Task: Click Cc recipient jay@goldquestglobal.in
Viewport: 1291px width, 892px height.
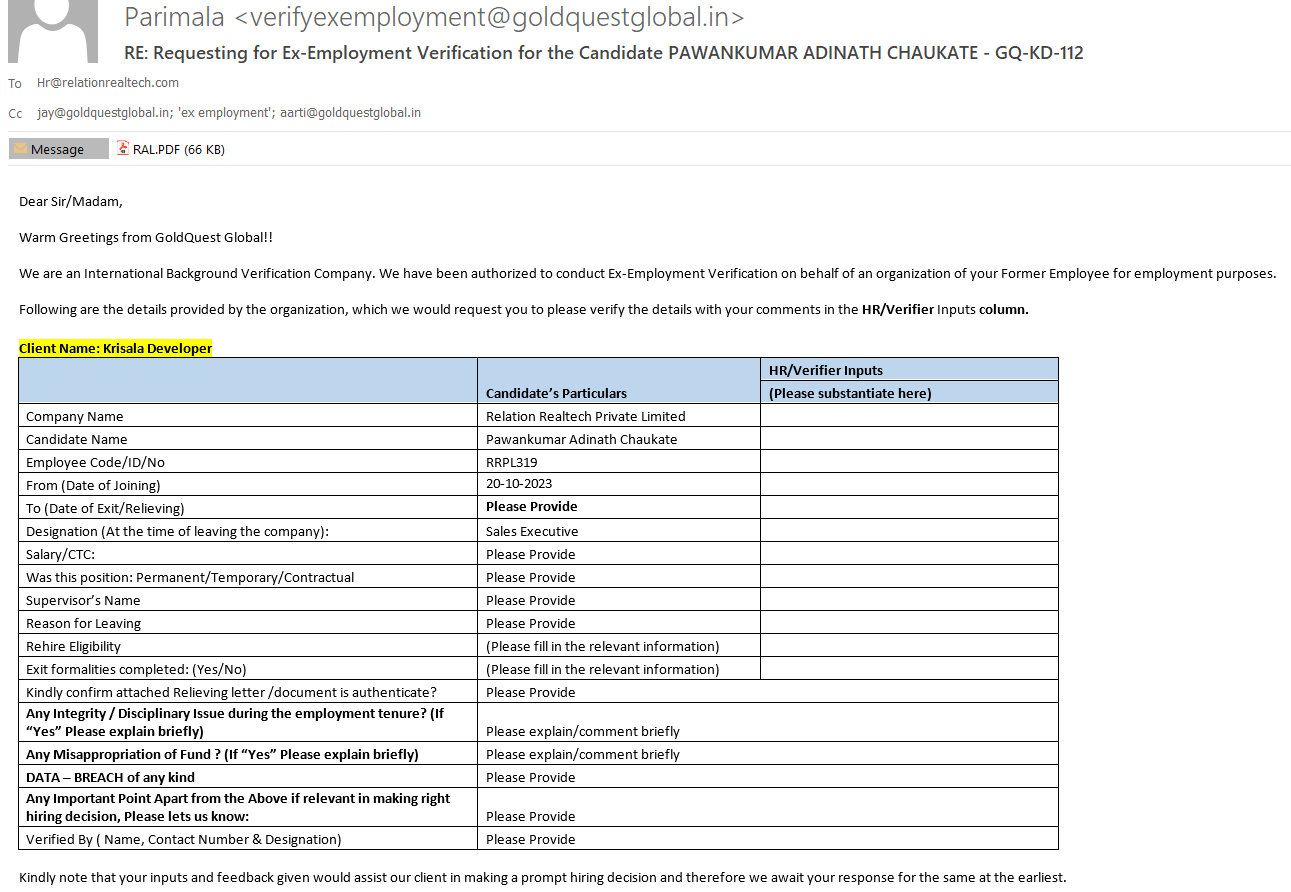Action: 104,113
